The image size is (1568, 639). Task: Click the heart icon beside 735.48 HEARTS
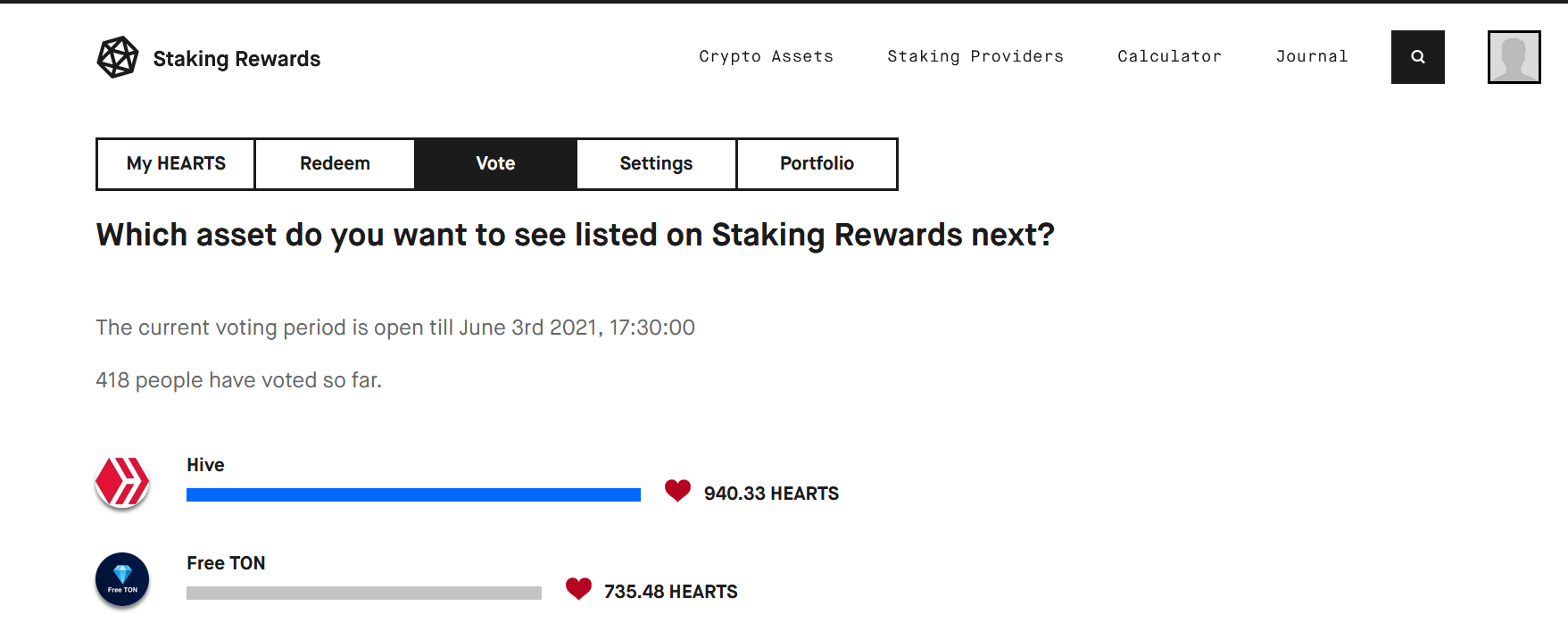578,589
